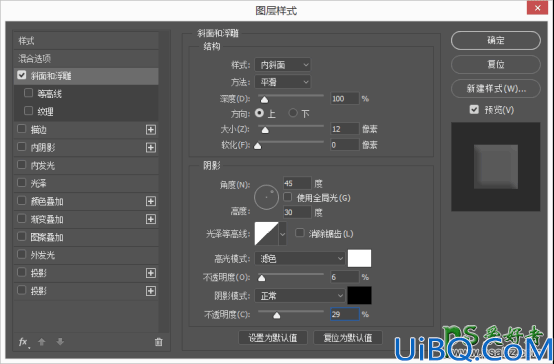Enable the 内发光 checkbox
This screenshot has width=554, height=364.
click(22, 165)
